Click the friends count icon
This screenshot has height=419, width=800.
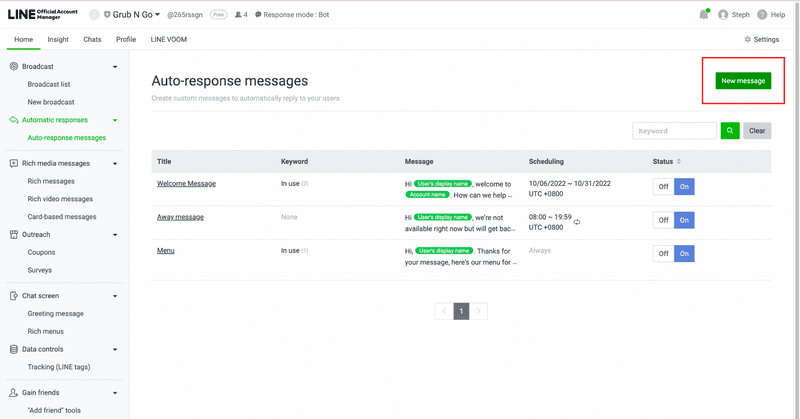[238, 15]
